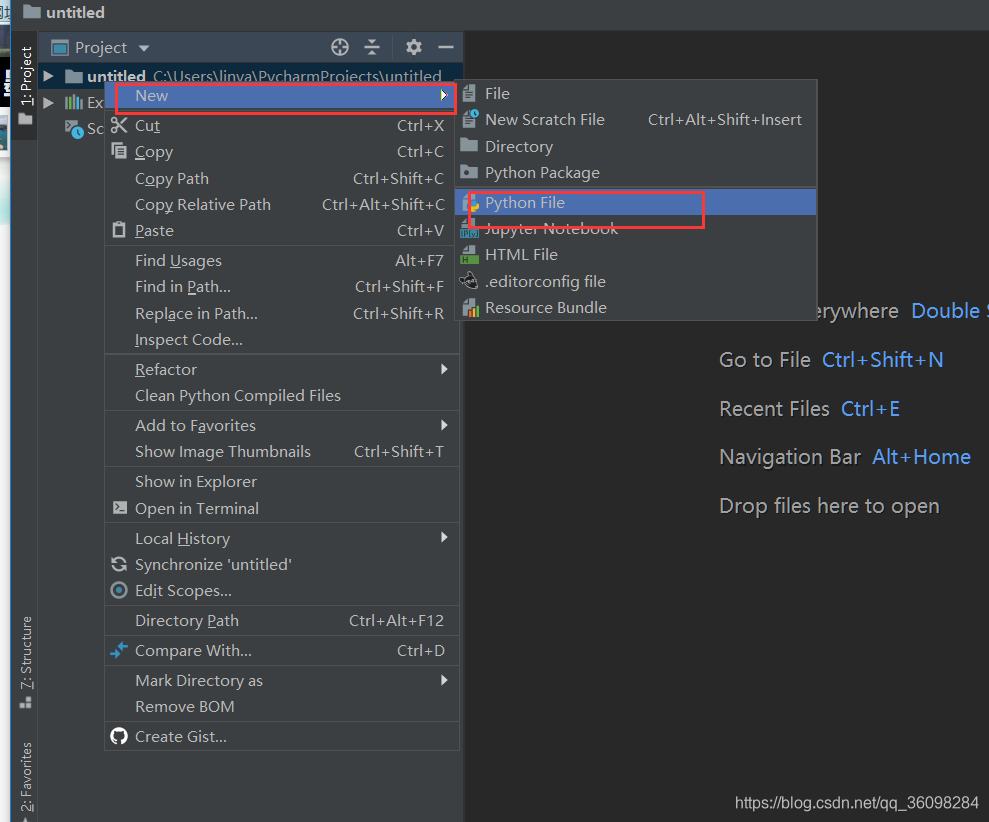Click the package folder icon beside Python Package
This screenshot has height=822, width=989.
469,172
